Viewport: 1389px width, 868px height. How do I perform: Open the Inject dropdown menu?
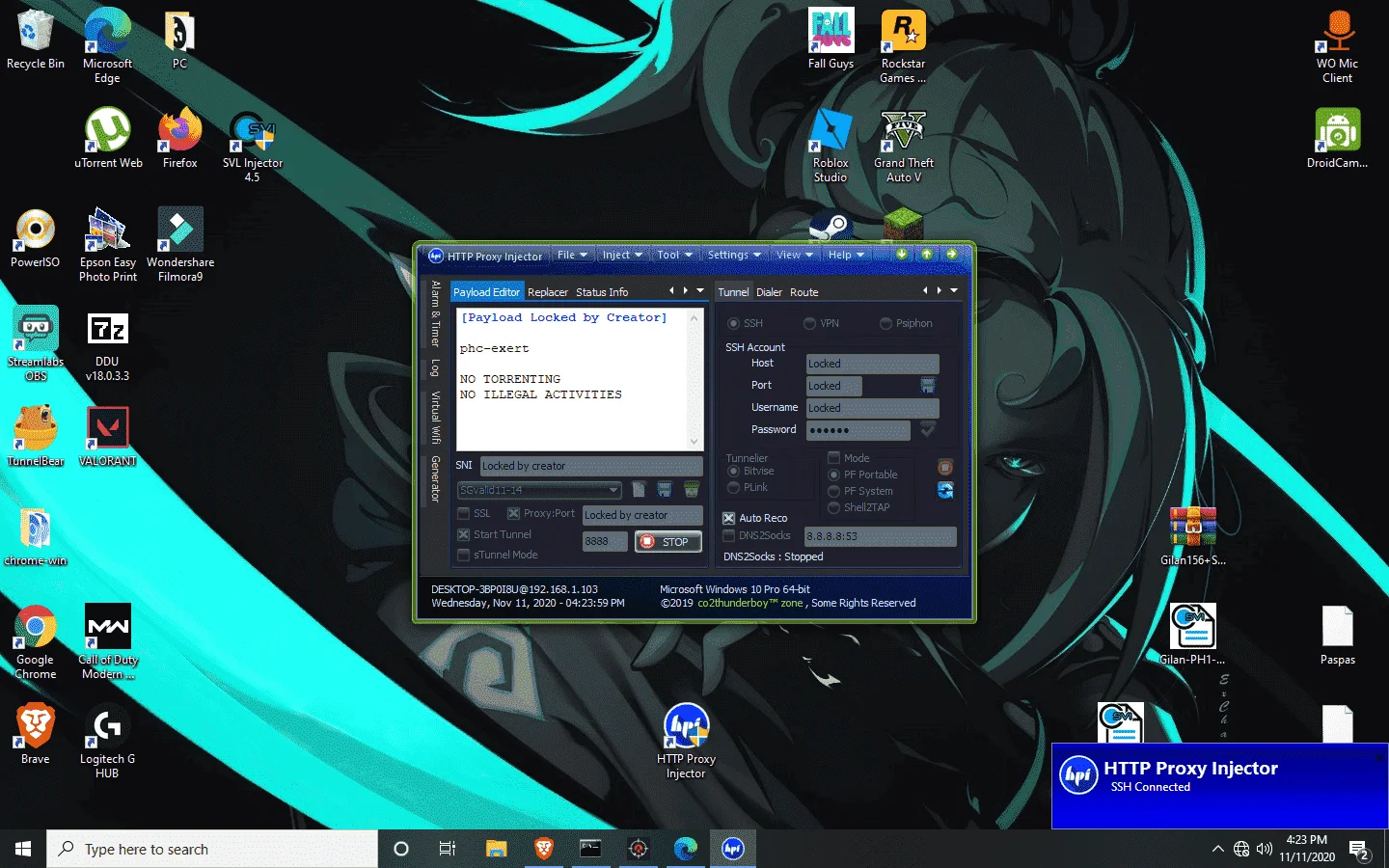coord(622,255)
